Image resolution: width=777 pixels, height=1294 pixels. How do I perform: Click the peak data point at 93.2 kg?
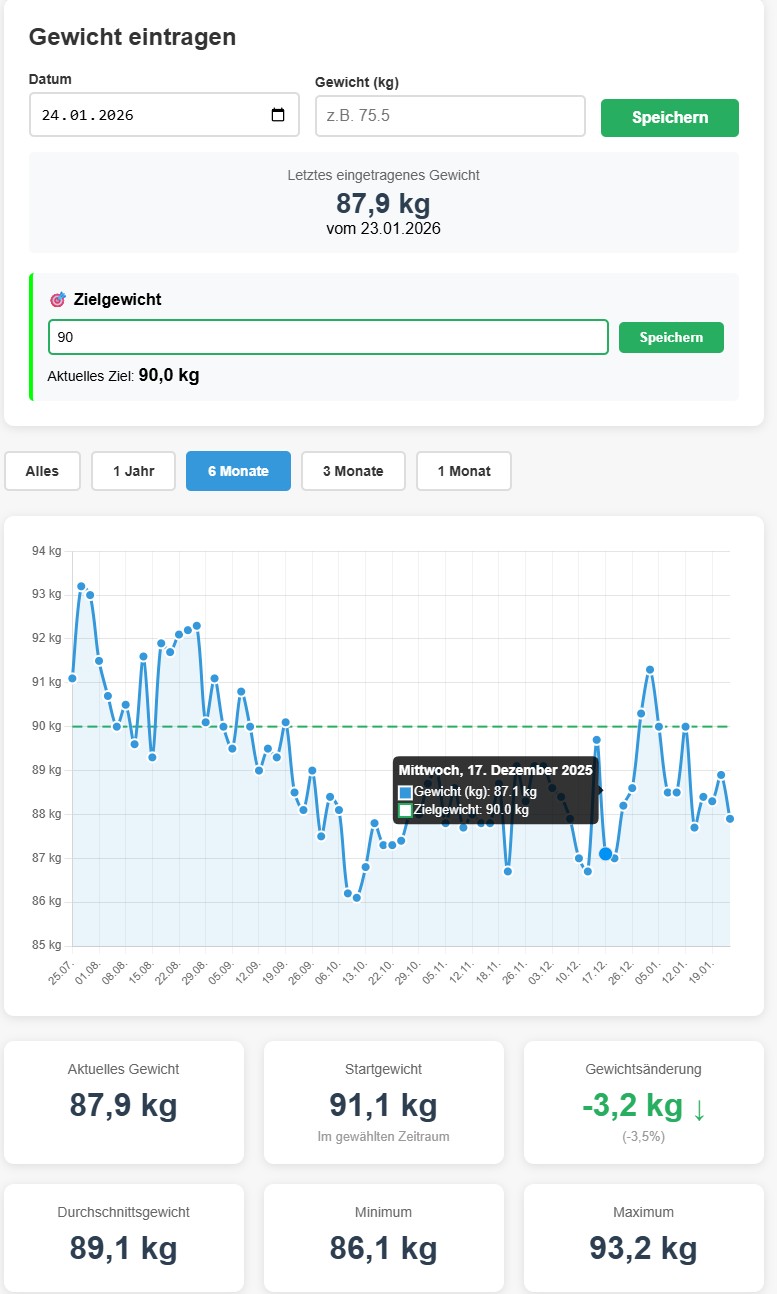tap(81, 586)
